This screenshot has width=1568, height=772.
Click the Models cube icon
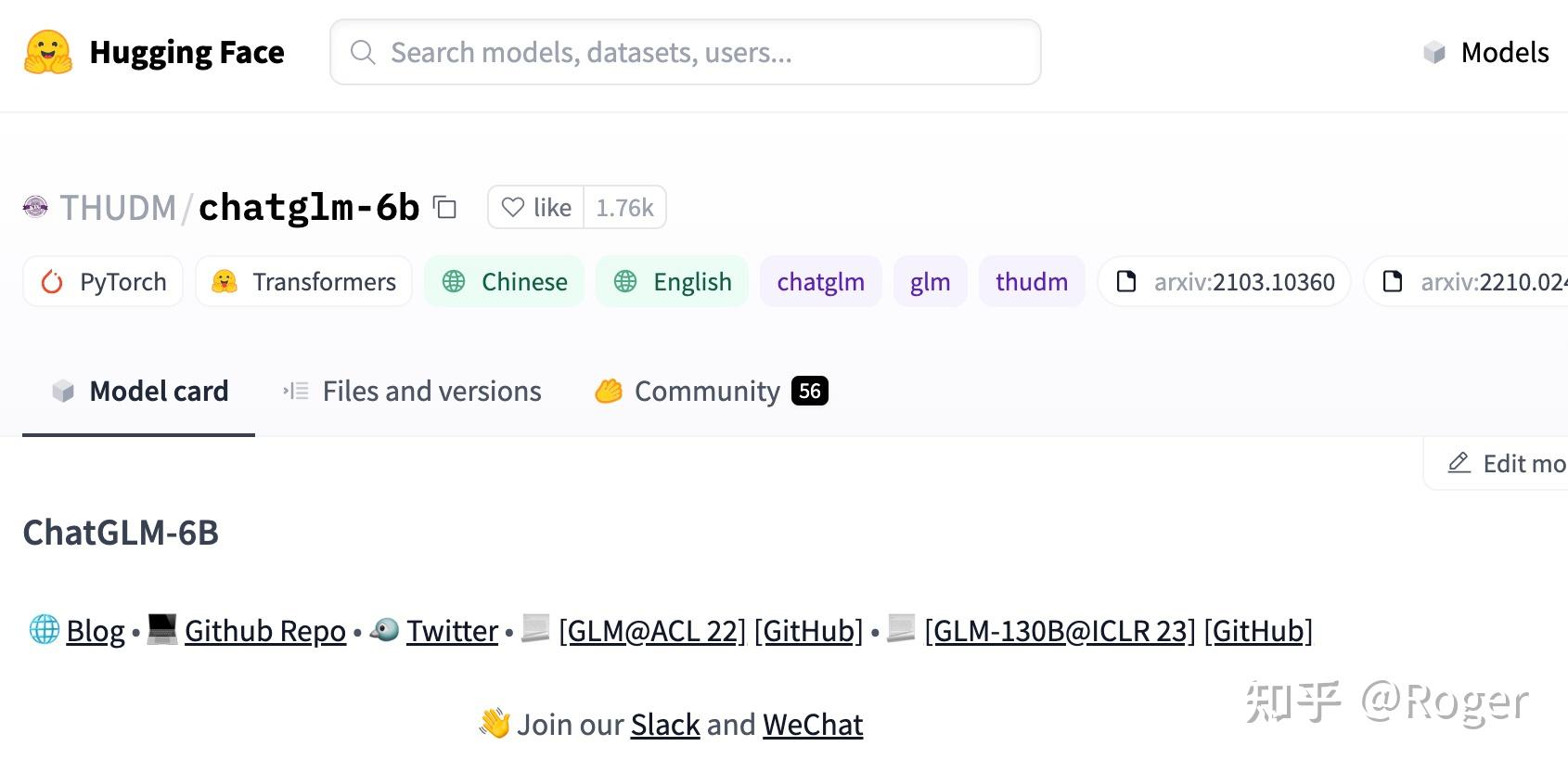tap(1434, 53)
